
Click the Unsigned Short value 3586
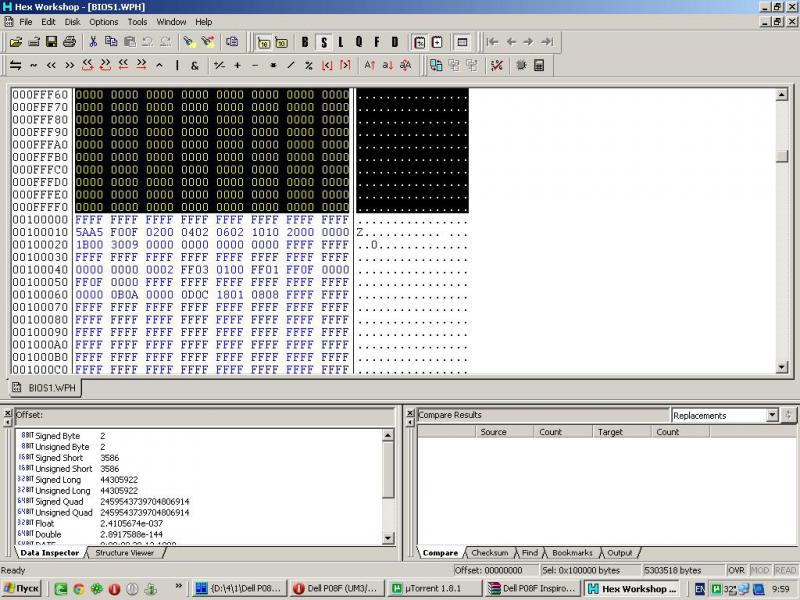click(x=110, y=469)
